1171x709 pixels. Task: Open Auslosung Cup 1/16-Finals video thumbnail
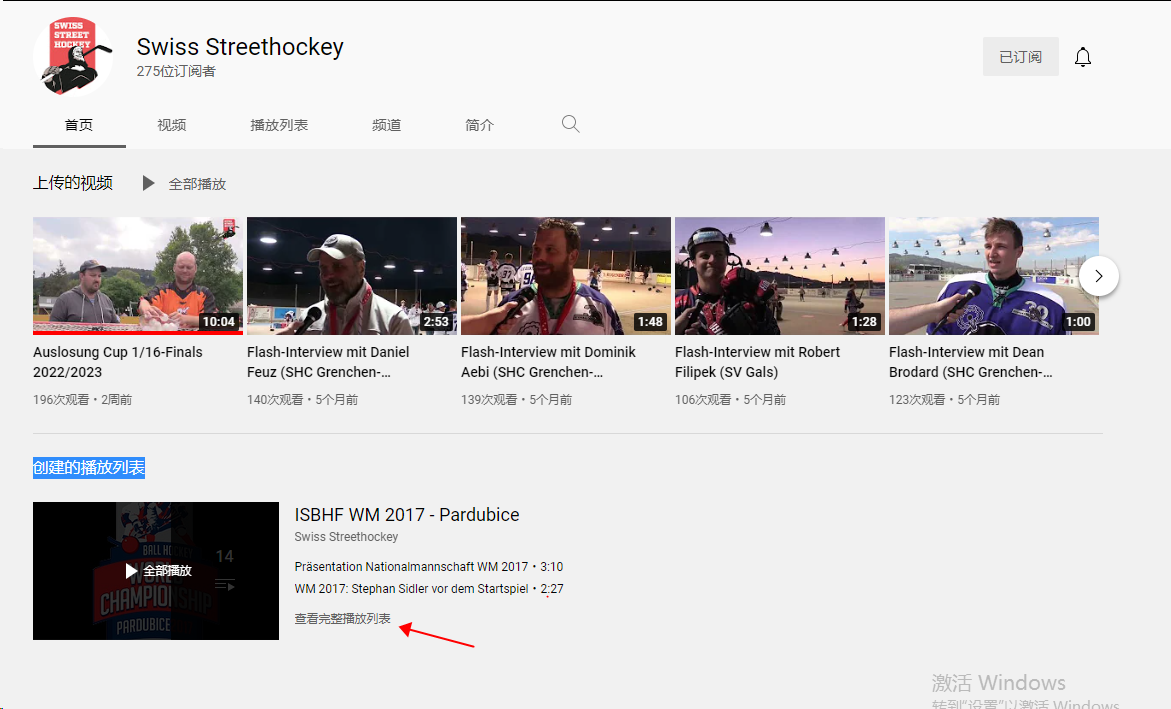[x=138, y=276]
